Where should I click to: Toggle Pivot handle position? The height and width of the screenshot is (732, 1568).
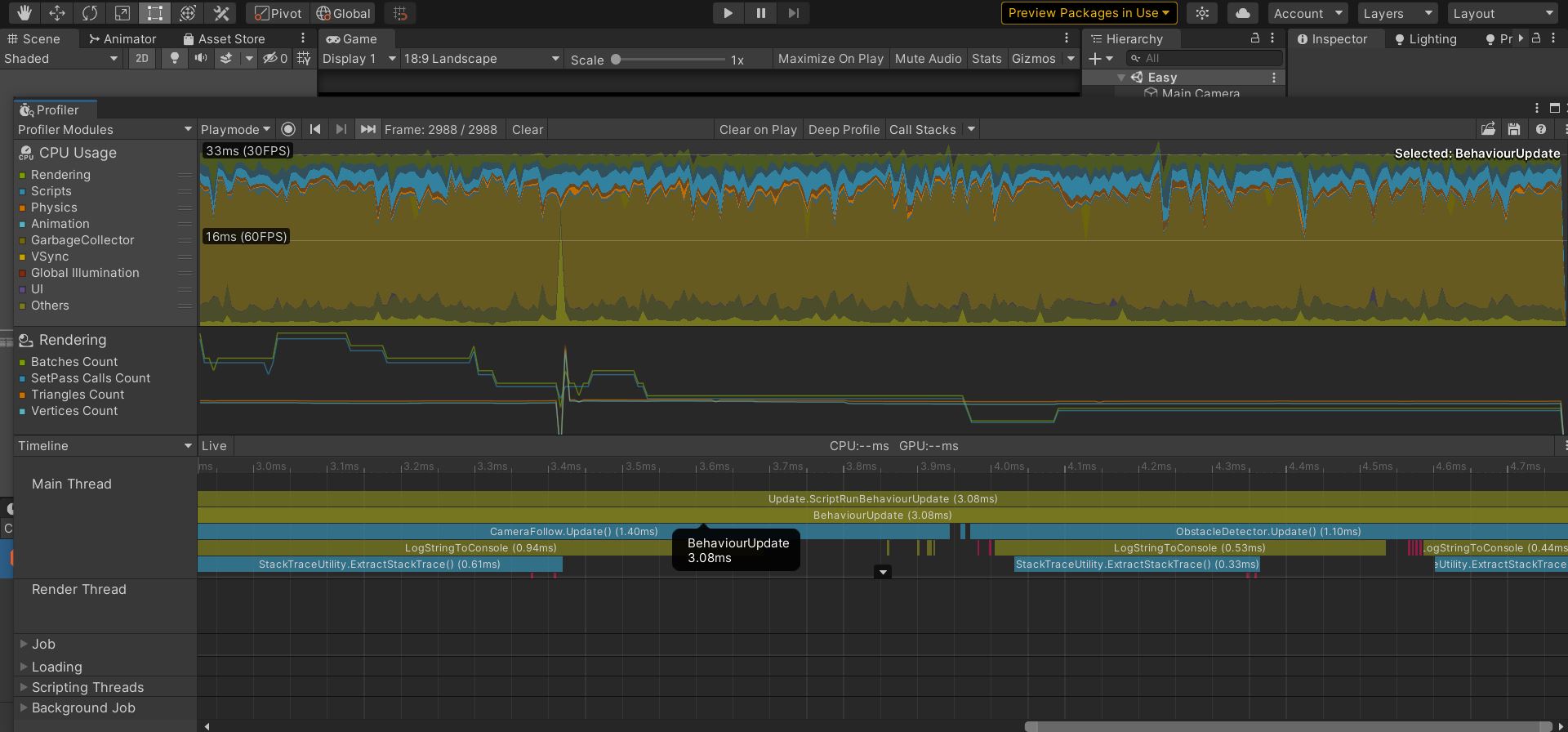tap(278, 13)
